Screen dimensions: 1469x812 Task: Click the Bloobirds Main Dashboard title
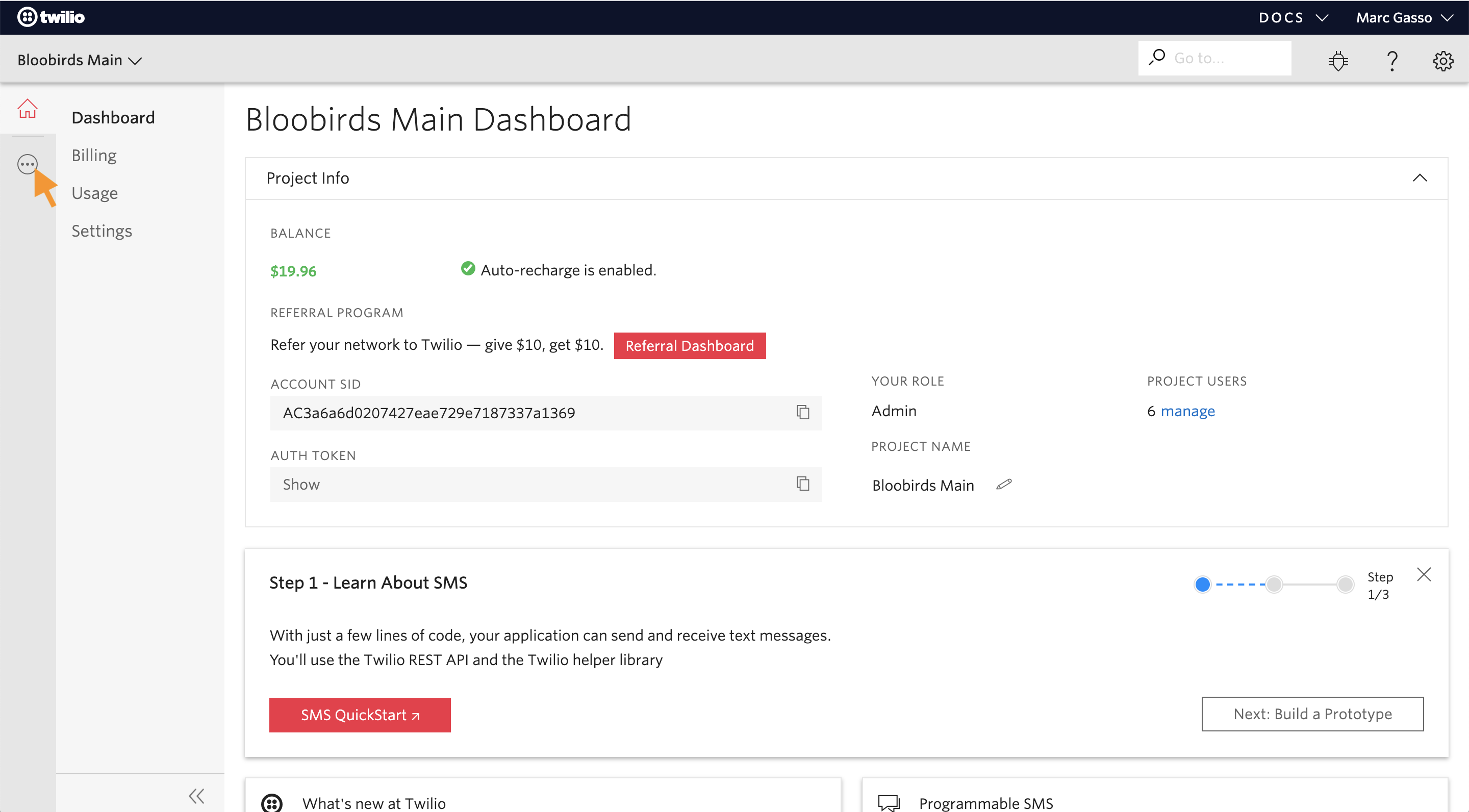click(x=438, y=120)
